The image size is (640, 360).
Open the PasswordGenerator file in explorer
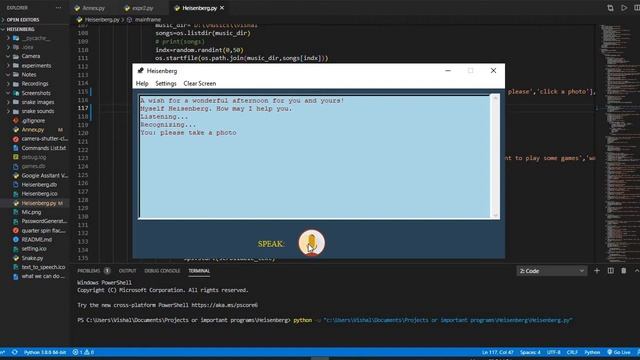coord(44,221)
